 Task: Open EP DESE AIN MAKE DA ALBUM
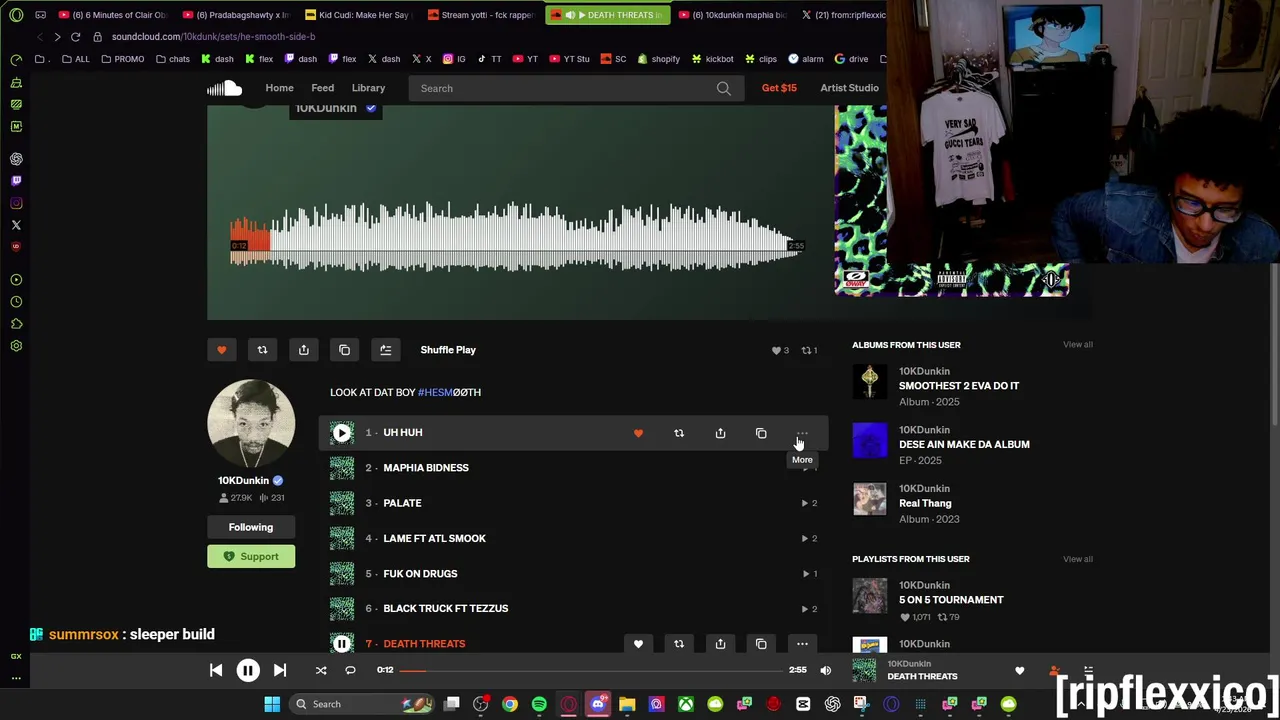coord(964,444)
